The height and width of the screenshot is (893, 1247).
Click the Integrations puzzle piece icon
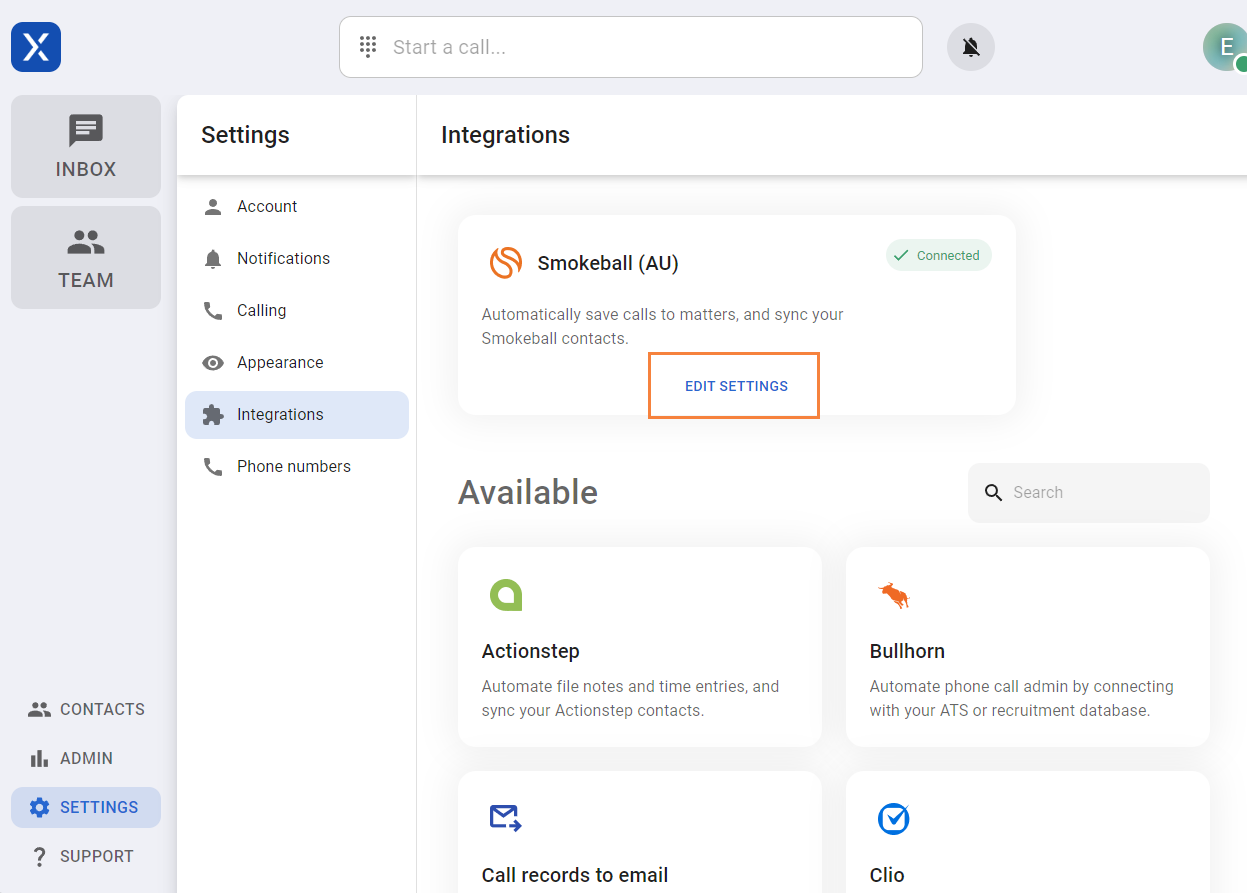pyautogui.click(x=213, y=415)
